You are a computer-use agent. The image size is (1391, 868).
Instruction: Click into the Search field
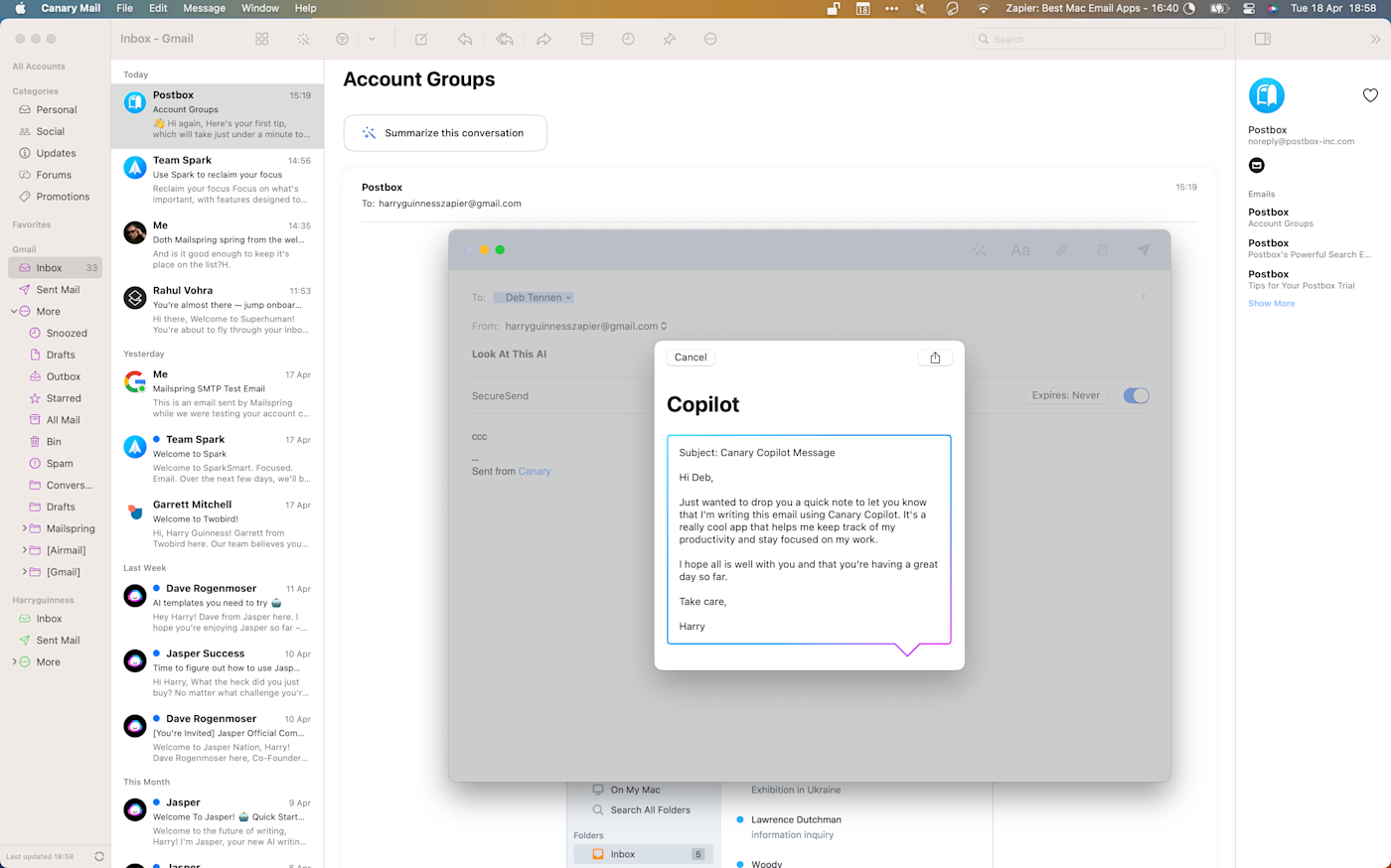click(1099, 39)
